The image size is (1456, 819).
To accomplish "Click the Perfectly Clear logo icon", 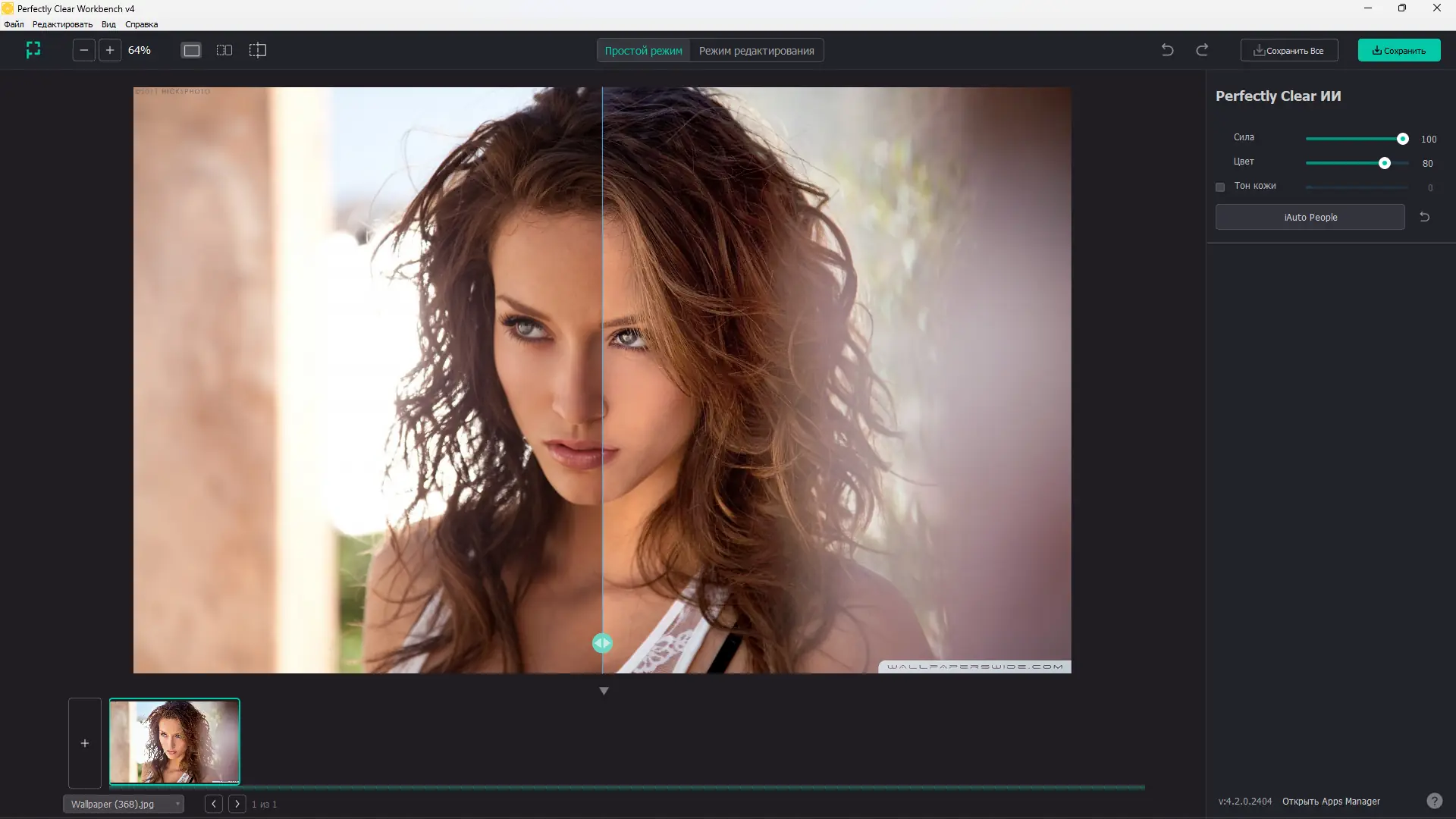I will coord(33,50).
